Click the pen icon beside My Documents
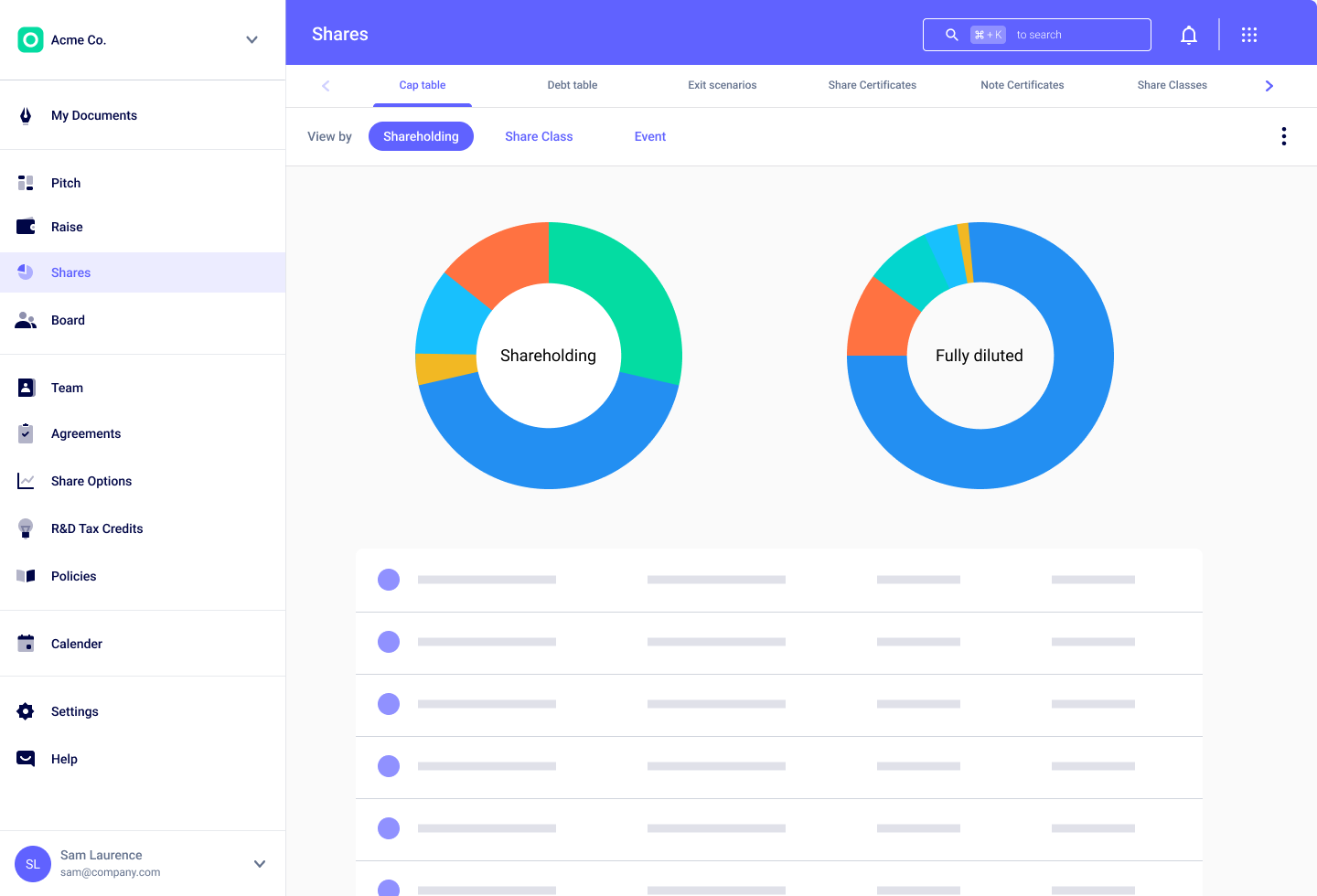The image size is (1317, 896). pos(26,115)
